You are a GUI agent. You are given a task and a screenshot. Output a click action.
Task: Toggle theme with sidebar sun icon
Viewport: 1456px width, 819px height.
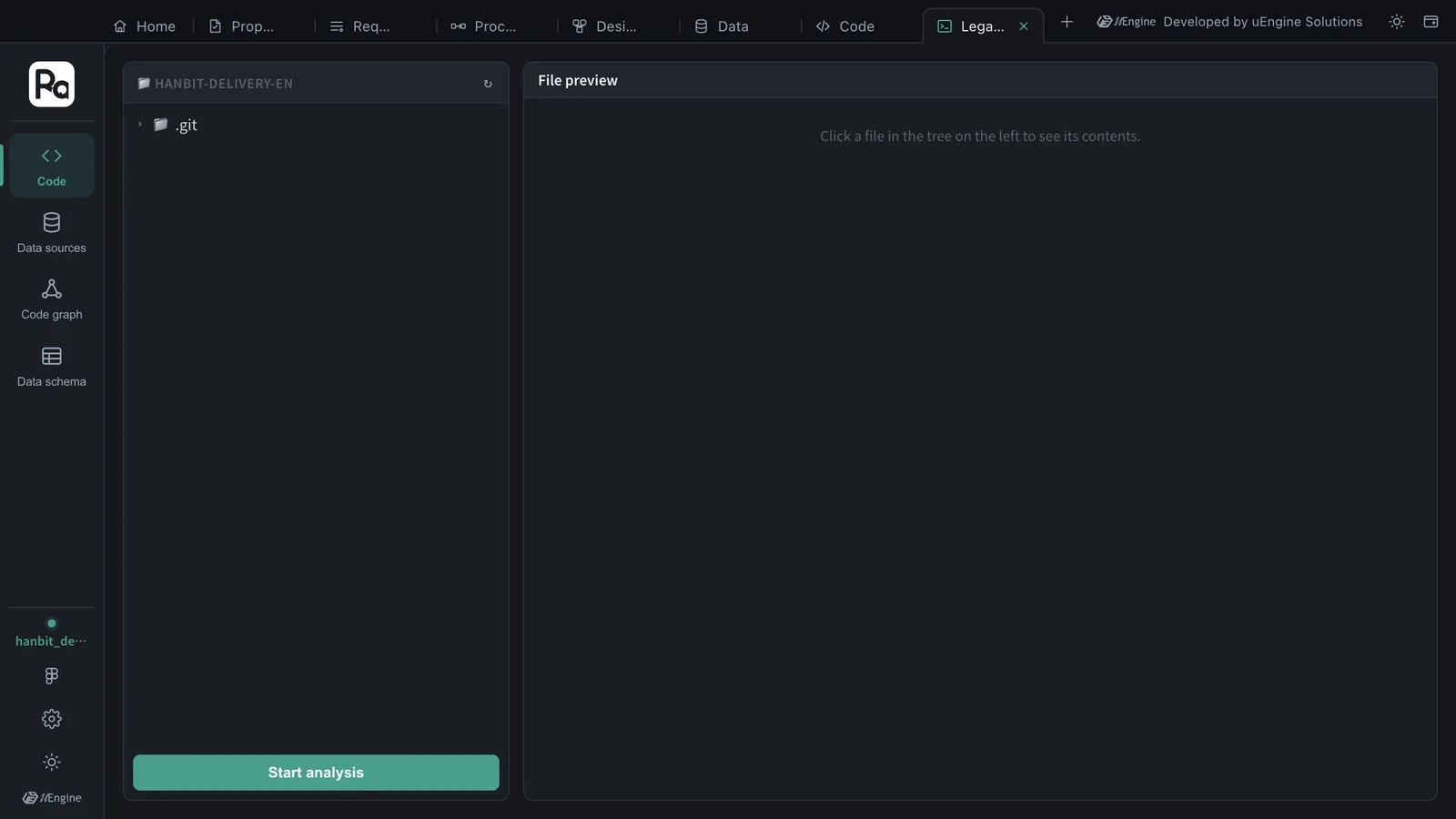pyautogui.click(x=52, y=762)
